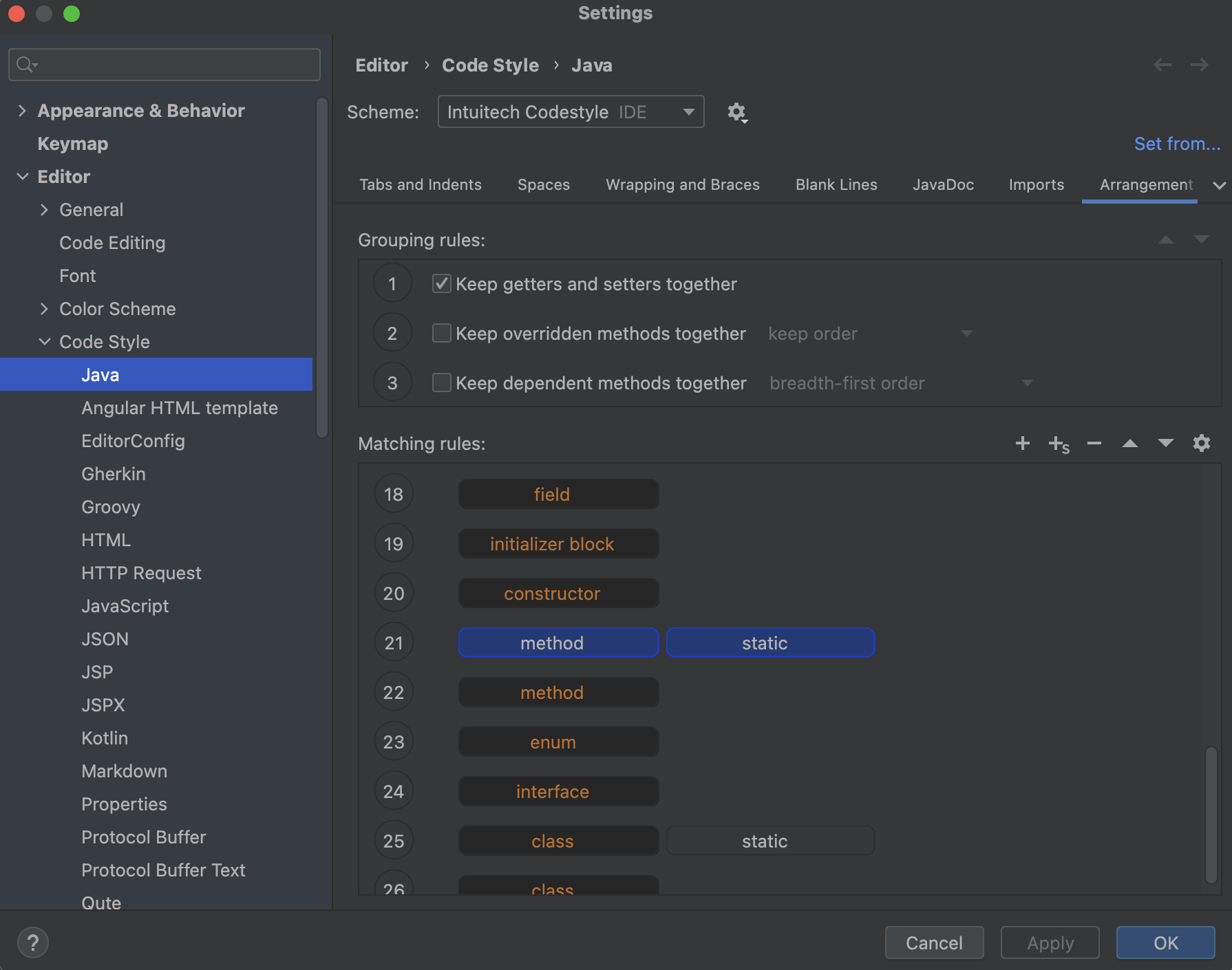Open the matching rules gear settings
This screenshot has height=970, width=1232.
[1201, 443]
